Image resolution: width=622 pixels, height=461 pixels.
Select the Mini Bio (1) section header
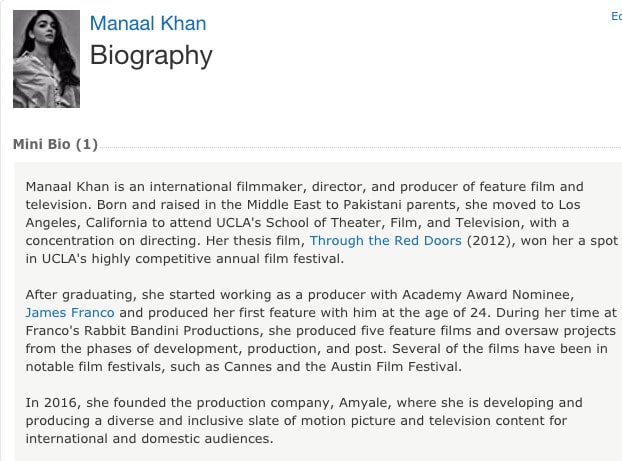point(56,144)
